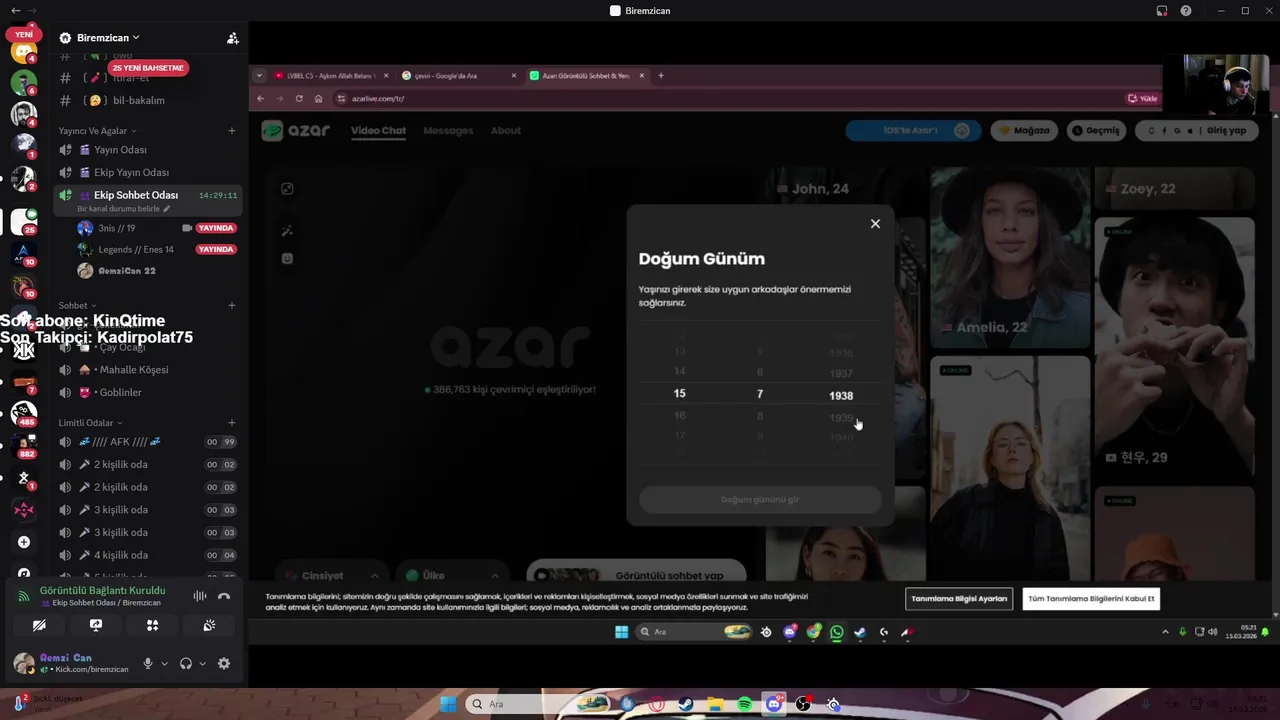Viewport: 1280px width, 720px height.
Task: Select RemziCan 22 in voice channel
Action: click(x=126, y=271)
